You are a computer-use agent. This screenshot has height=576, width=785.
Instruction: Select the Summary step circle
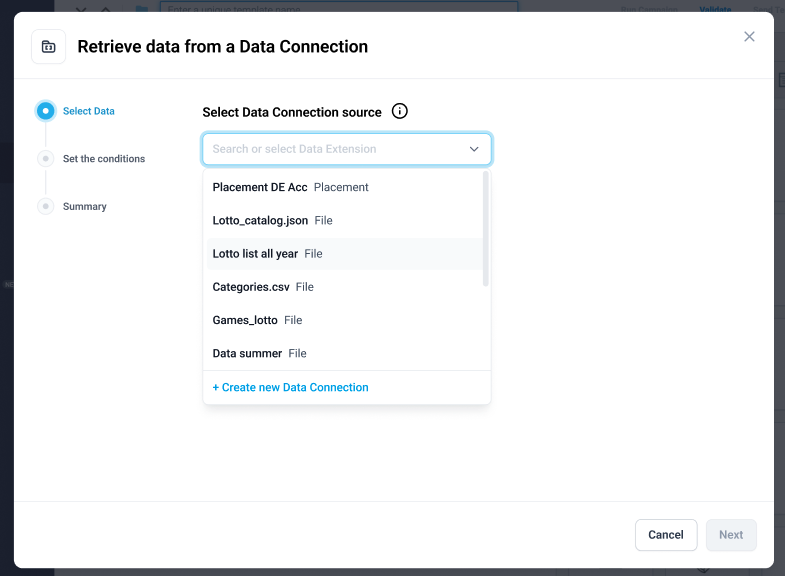click(46, 206)
